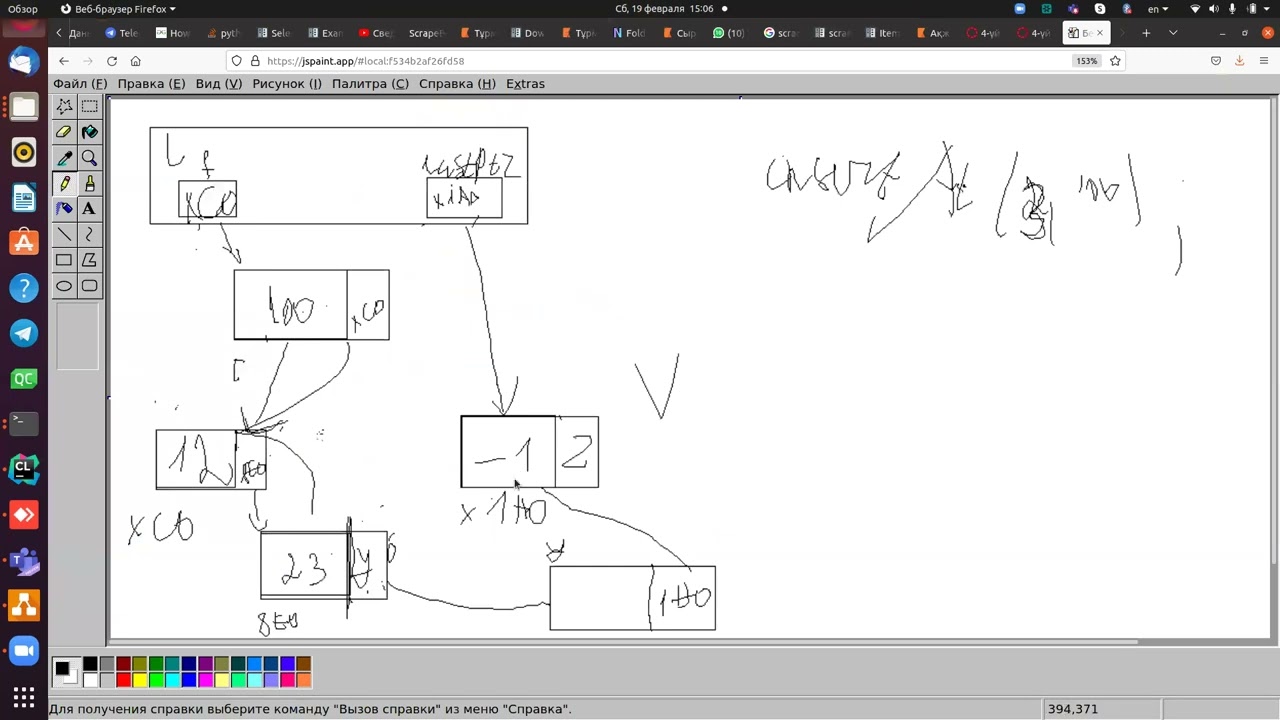Screen dimensions: 1280x720
Task: Pick the bright red color swatch
Action: pyautogui.click(x=123, y=680)
